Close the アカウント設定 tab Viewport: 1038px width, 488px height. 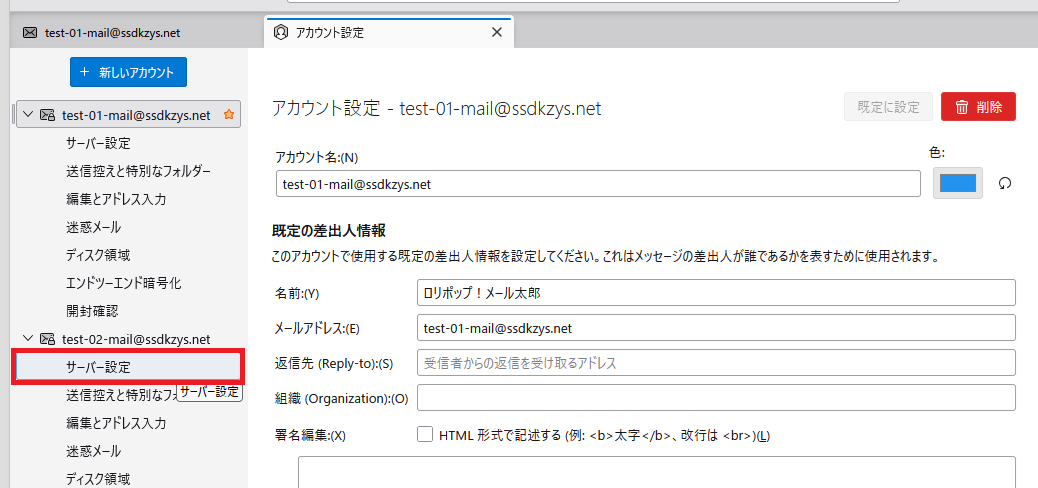click(497, 32)
